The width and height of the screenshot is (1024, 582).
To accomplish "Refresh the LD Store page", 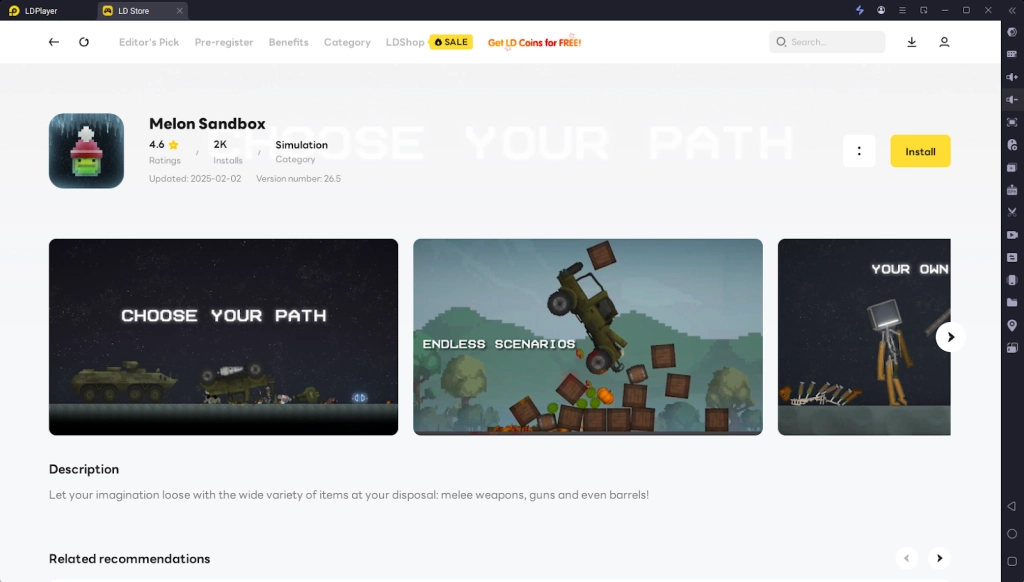I will (x=84, y=42).
